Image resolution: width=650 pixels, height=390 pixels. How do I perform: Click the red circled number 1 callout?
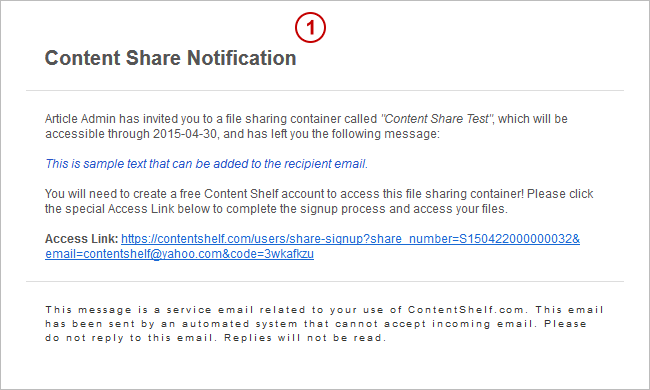click(310, 28)
